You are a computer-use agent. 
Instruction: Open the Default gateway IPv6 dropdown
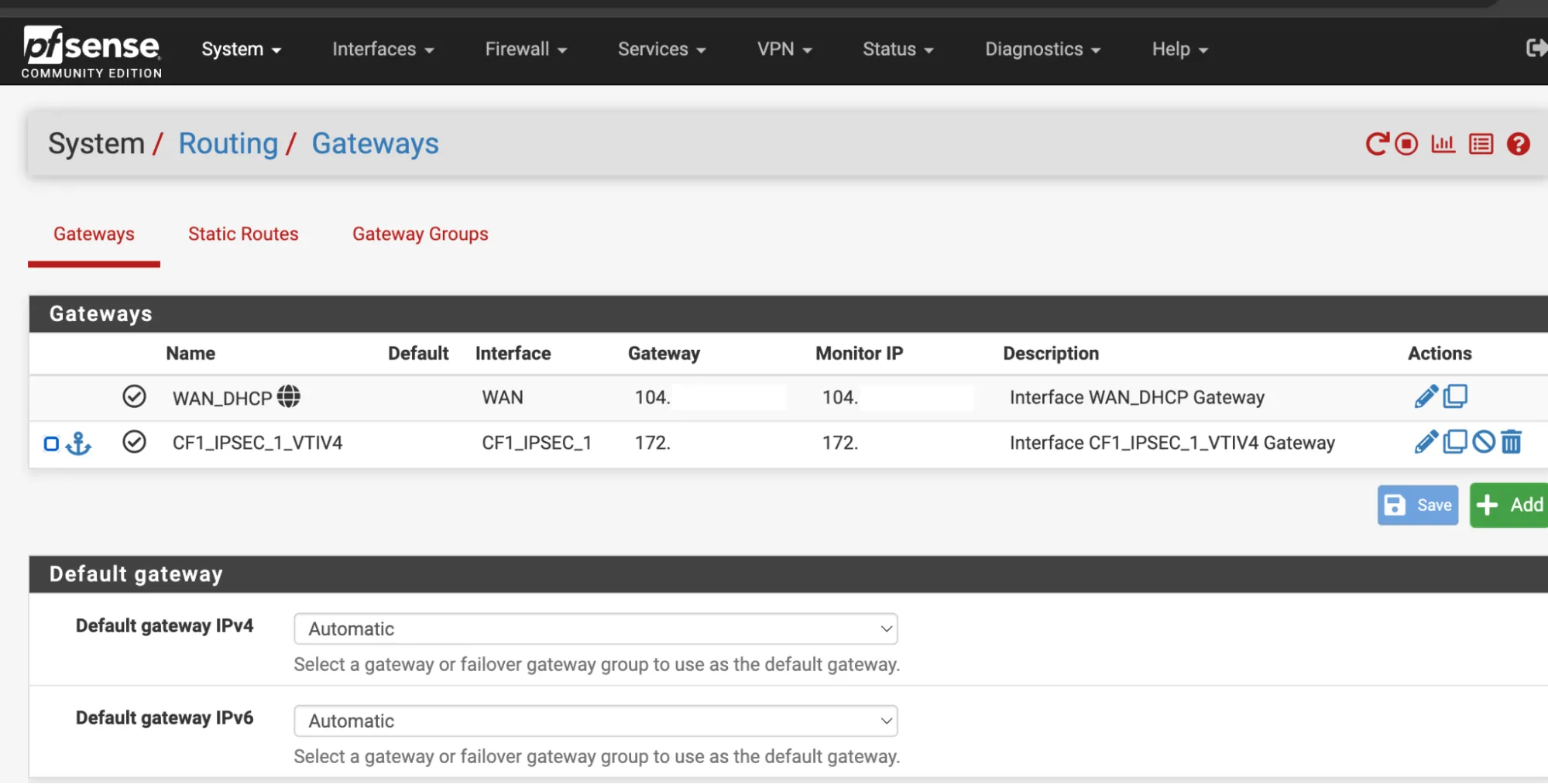click(596, 721)
